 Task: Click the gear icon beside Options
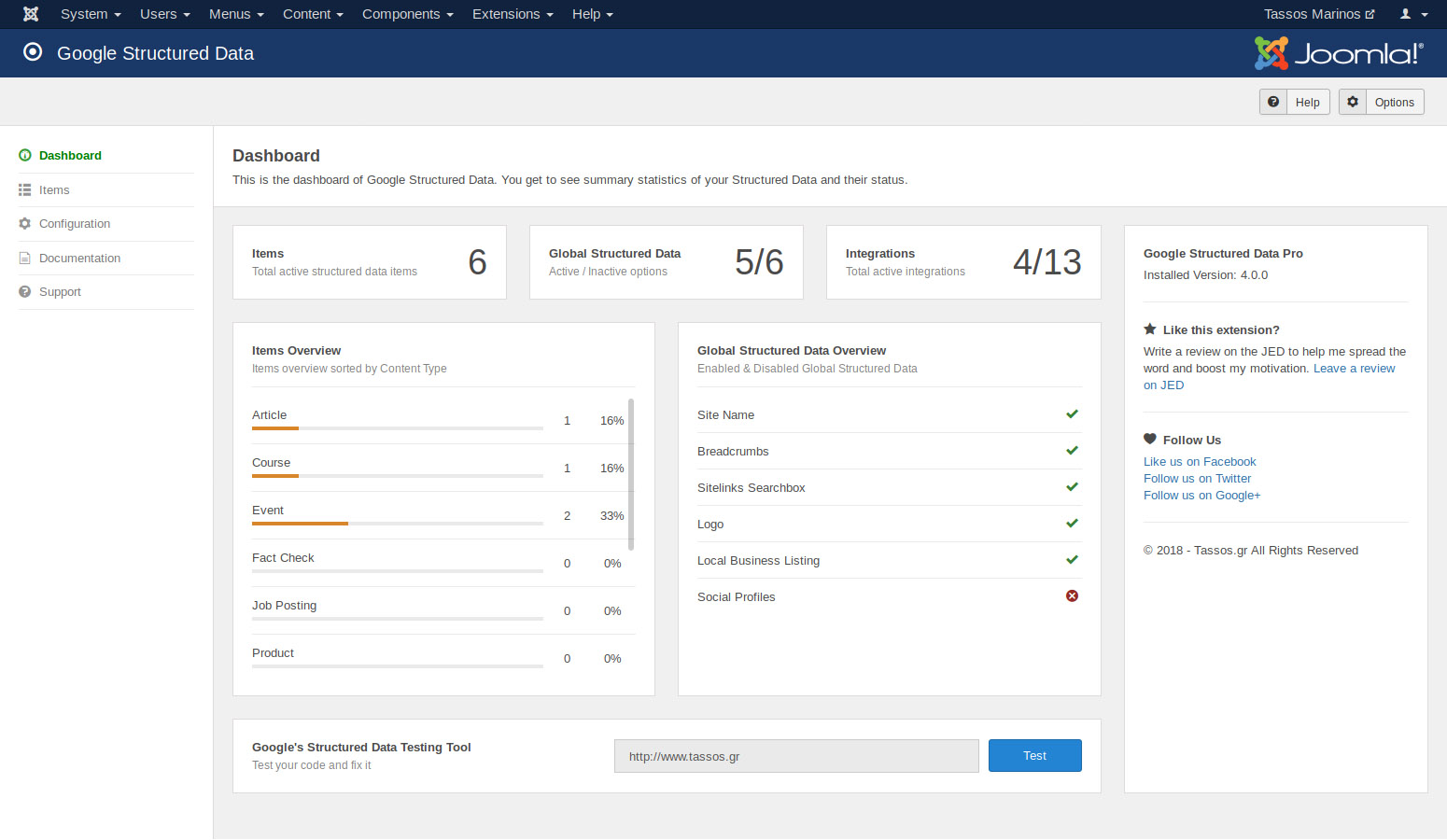click(x=1353, y=102)
